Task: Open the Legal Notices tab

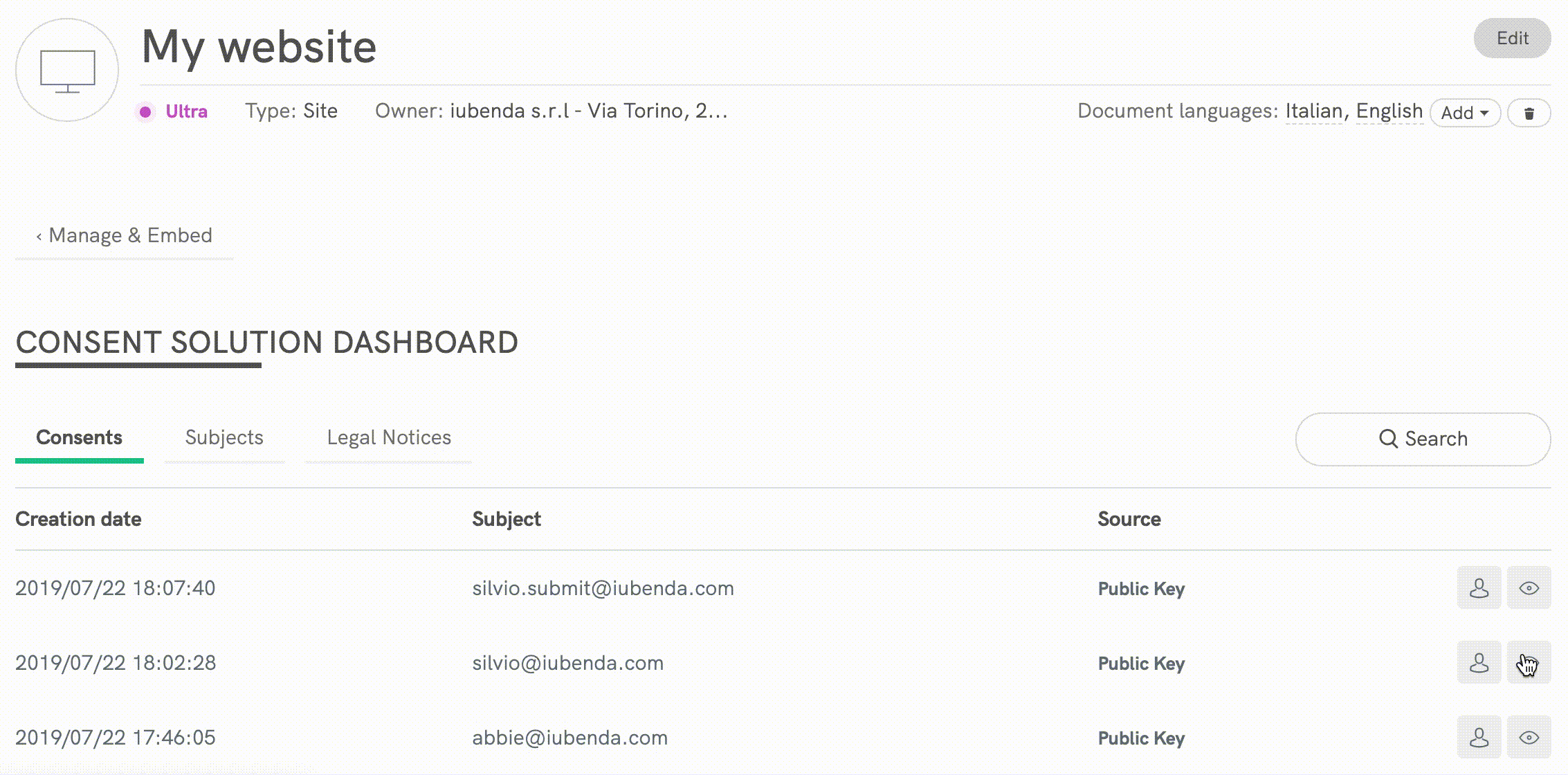Action: tap(389, 437)
